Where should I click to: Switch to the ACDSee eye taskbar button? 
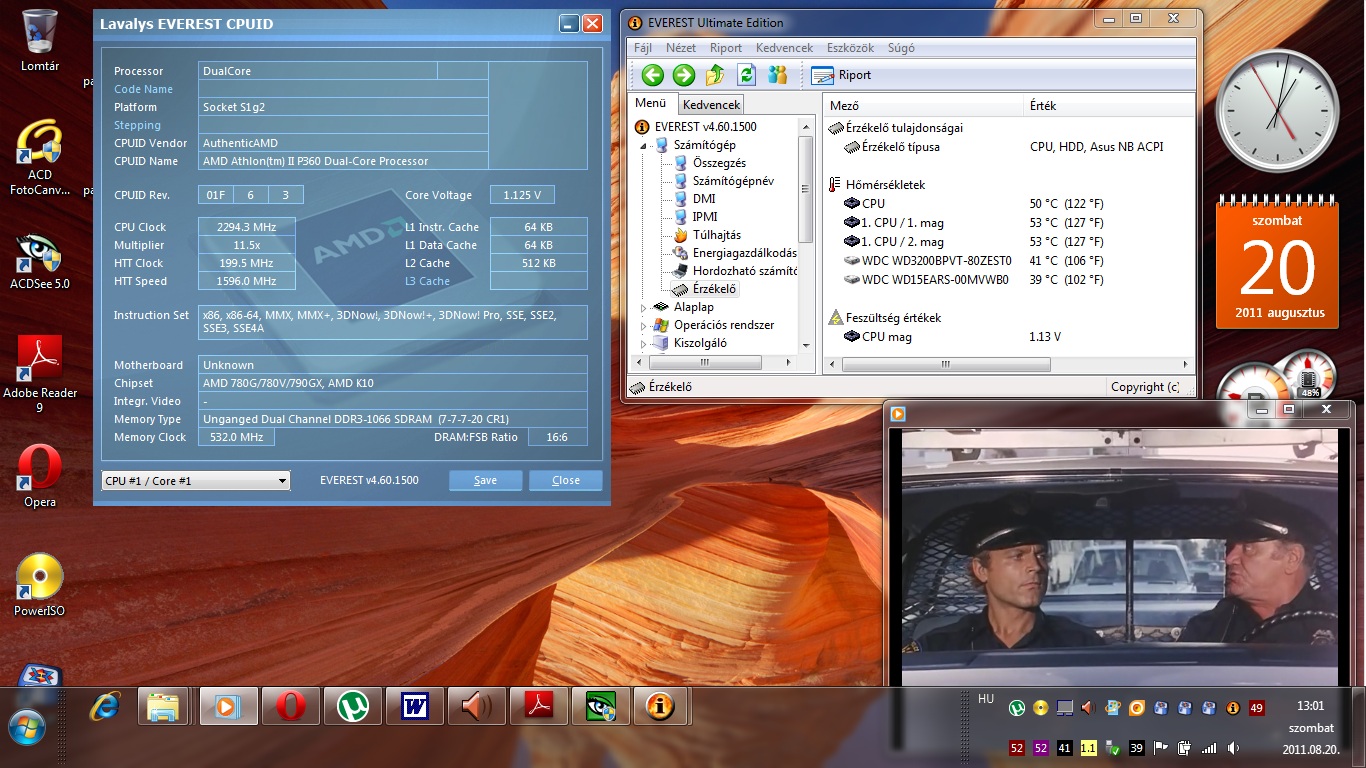tap(599, 707)
